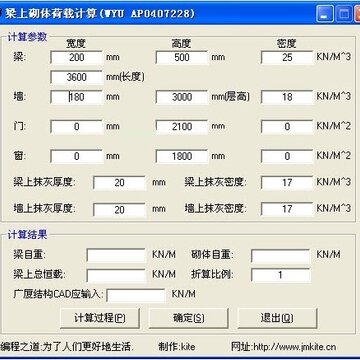Click the beam length field showing 3600
The image size is (360, 360).
(76, 77)
